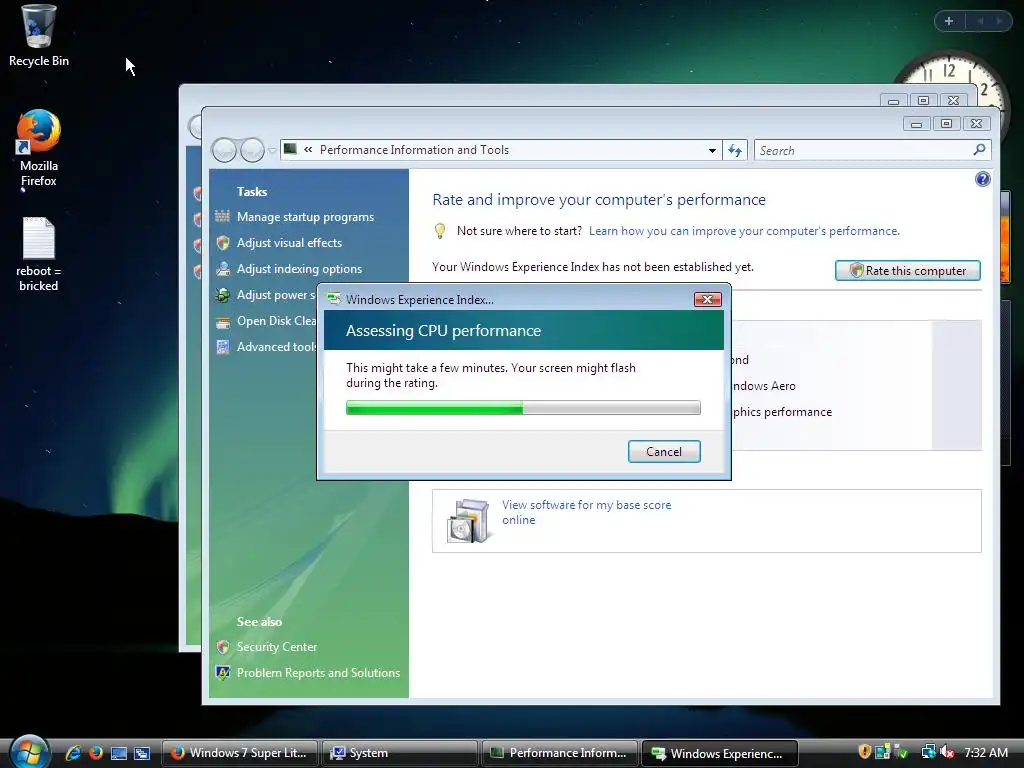Open the recent pages dropdown arrow
The image size is (1024, 768).
(272, 151)
